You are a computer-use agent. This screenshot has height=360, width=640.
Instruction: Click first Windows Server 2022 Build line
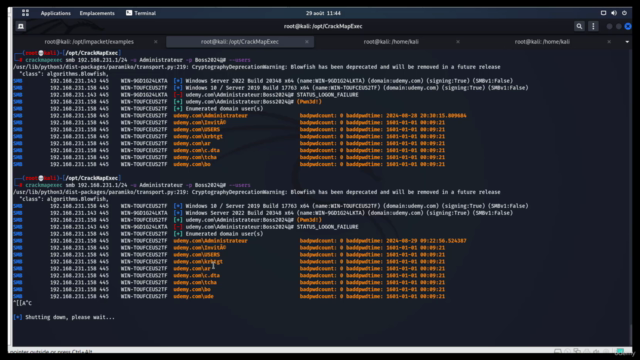point(349,81)
